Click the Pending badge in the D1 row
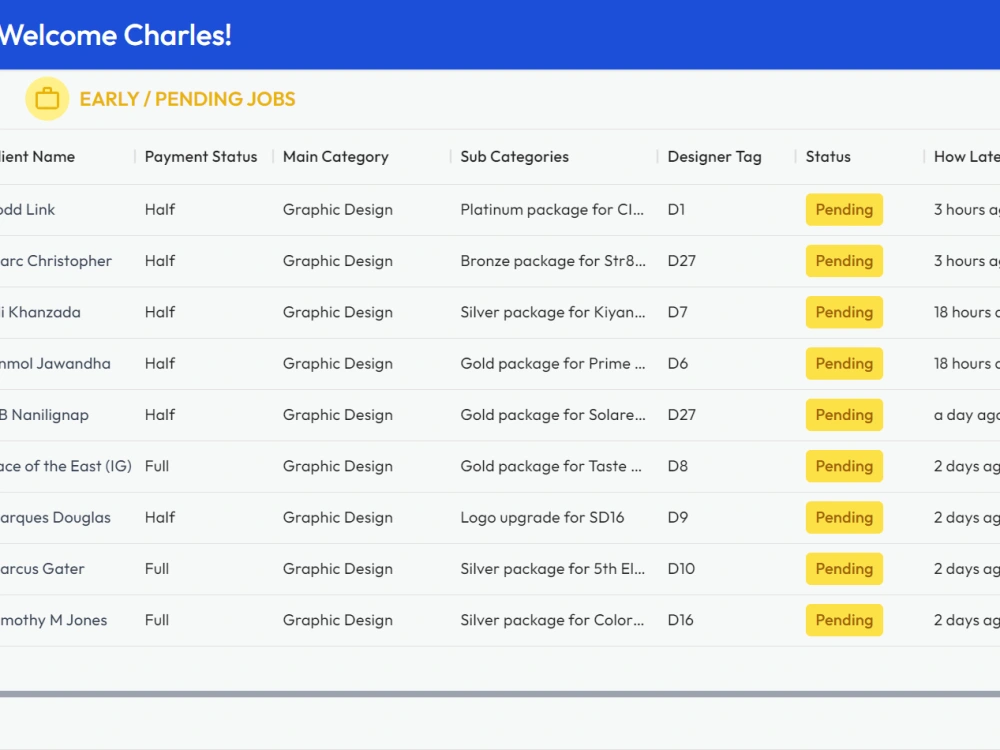Screen dimensions: 1000x750 (844, 210)
